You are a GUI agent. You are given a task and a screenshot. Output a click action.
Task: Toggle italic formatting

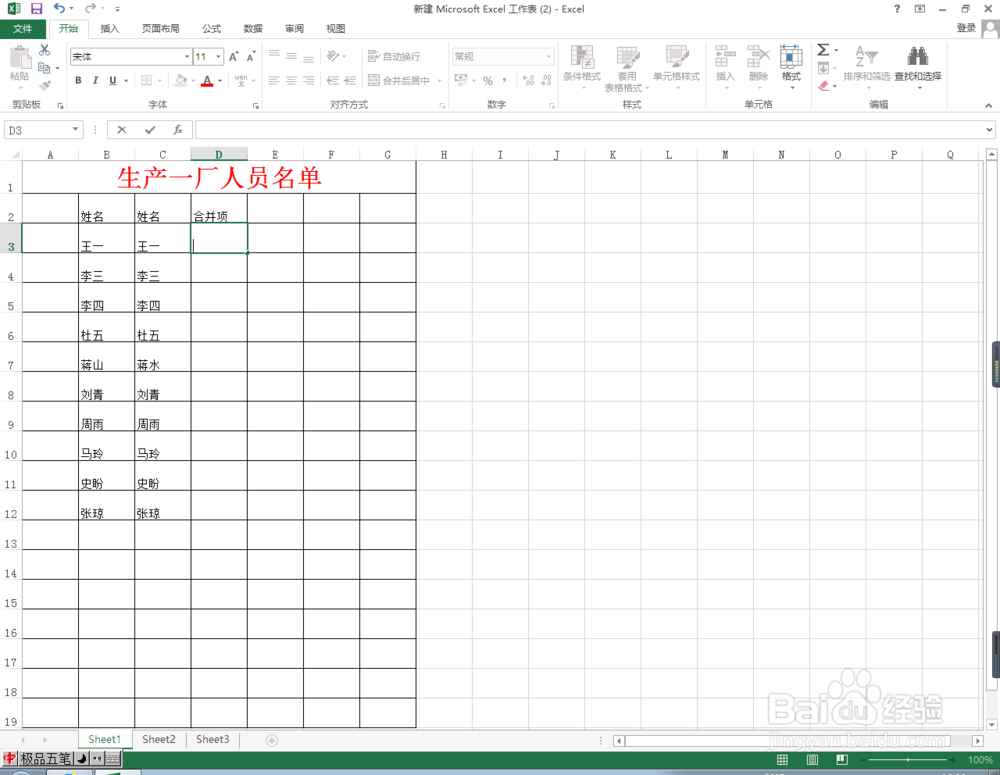[x=95, y=80]
